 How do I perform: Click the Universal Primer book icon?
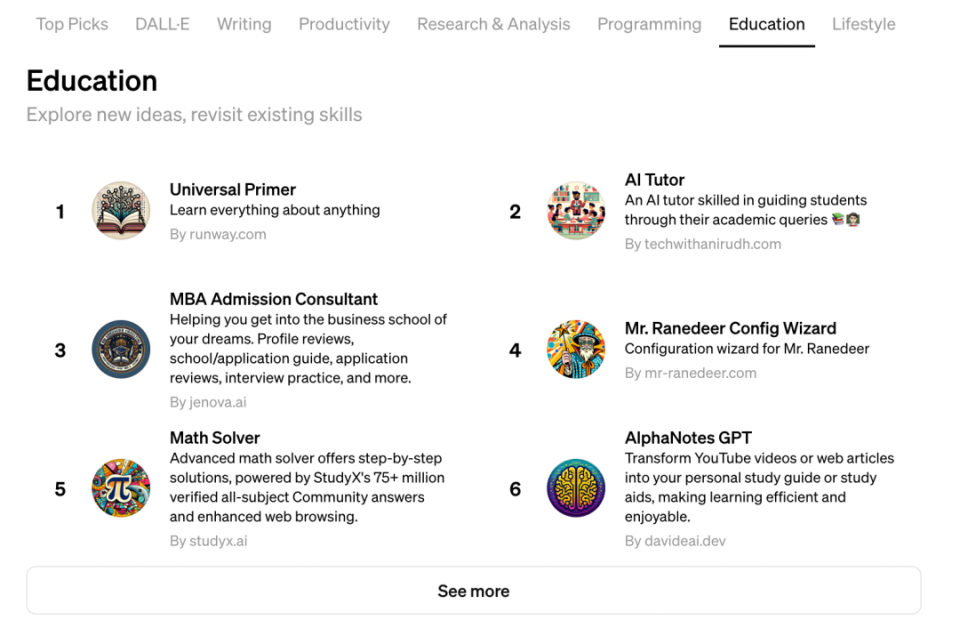[x=121, y=211]
